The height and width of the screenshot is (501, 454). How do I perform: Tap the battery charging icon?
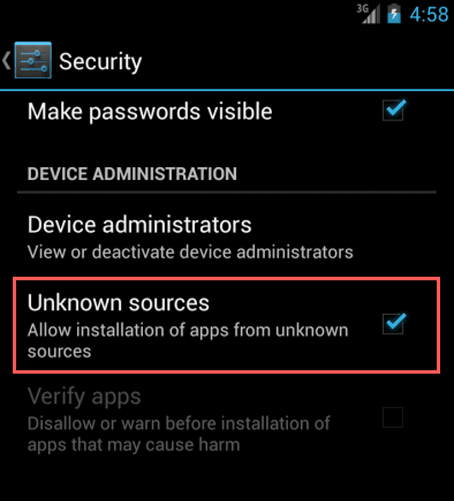(x=394, y=14)
